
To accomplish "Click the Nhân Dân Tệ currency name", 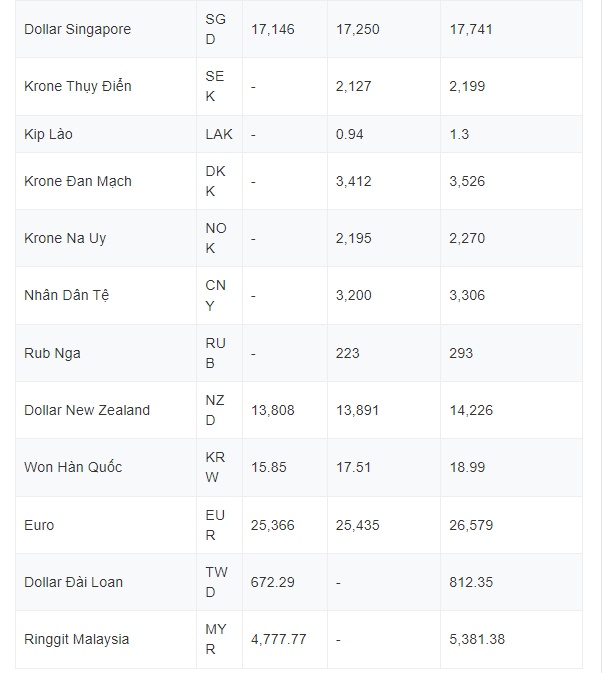I will point(67,295).
